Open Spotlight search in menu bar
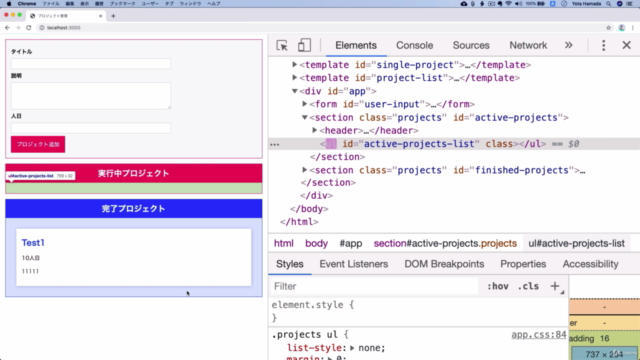The image size is (640, 360). pyautogui.click(x=609, y=4)
